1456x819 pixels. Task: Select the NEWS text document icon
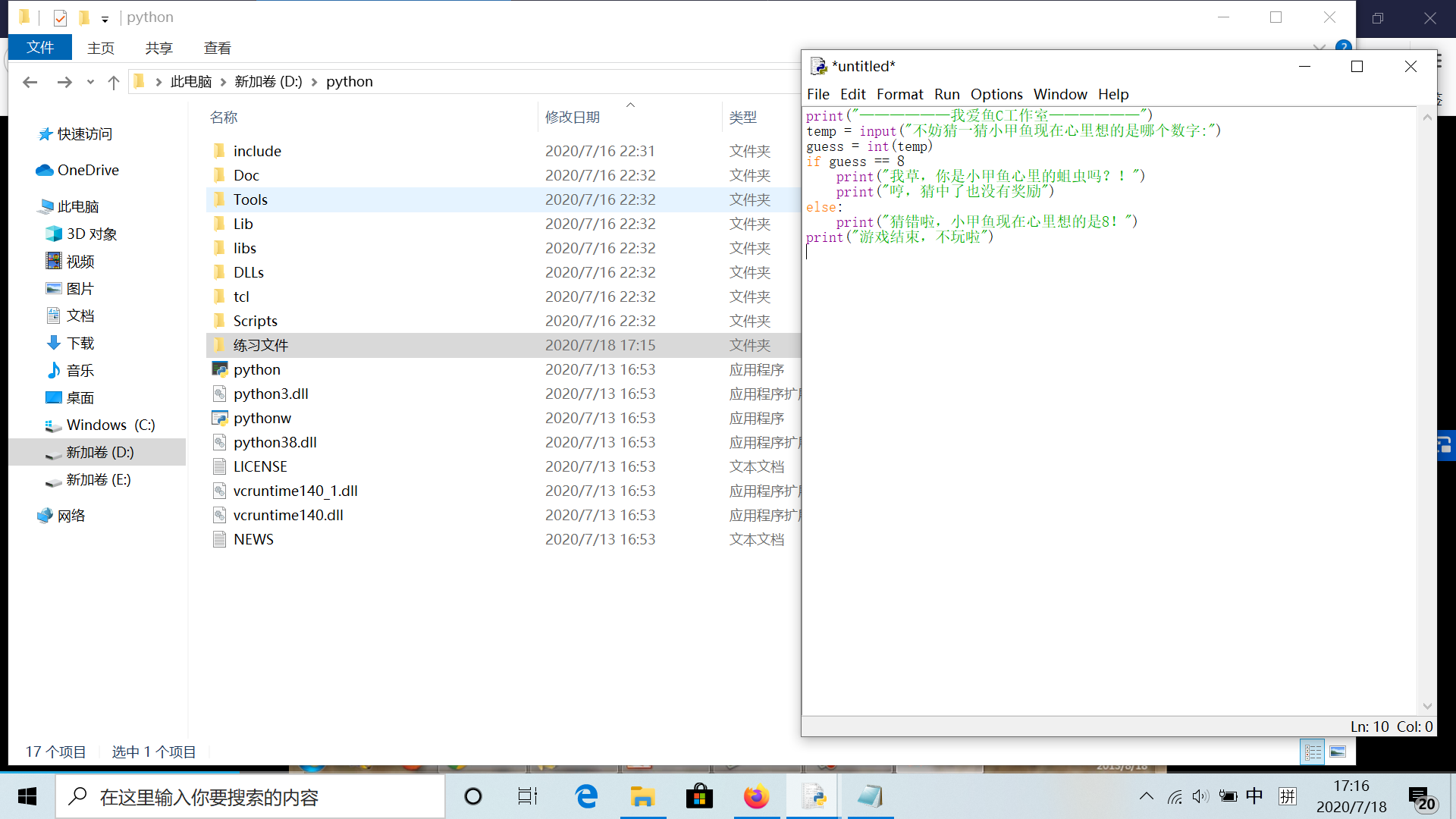pos(219,539)
